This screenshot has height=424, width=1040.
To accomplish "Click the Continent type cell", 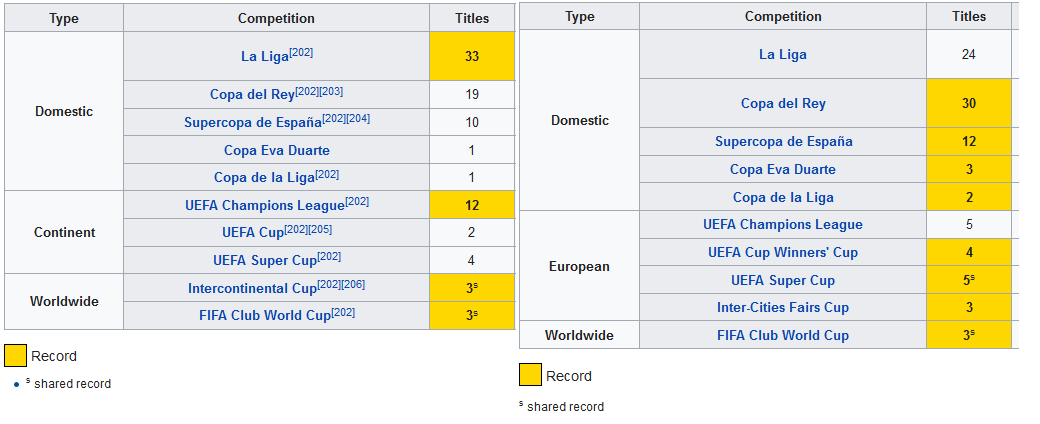I will tap(64, 232).
